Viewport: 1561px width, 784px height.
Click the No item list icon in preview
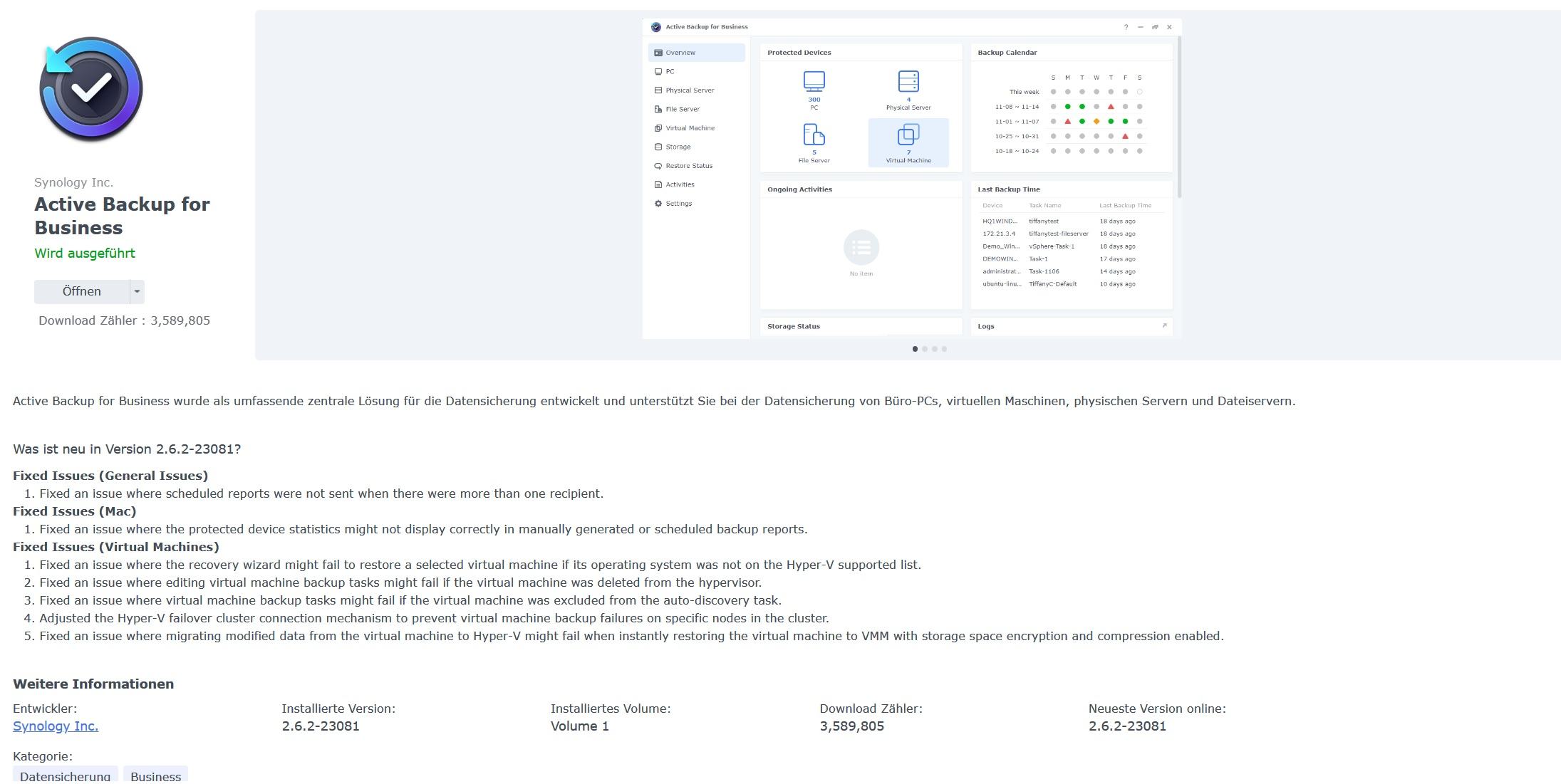click(x=861, y=247)
